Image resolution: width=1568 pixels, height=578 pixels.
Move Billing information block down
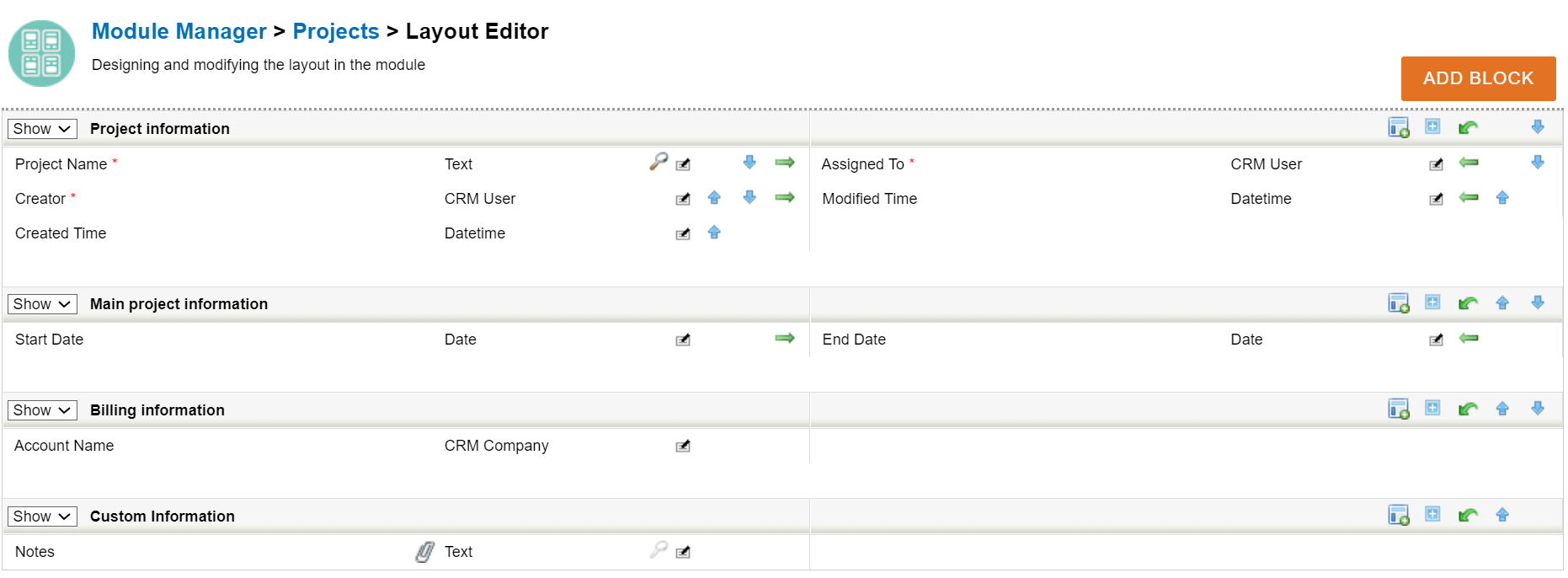[1538, 409]
